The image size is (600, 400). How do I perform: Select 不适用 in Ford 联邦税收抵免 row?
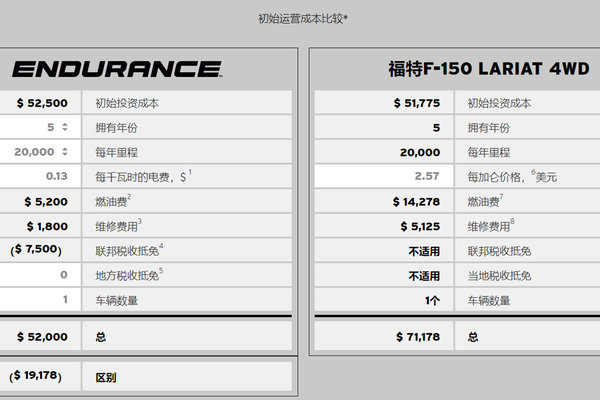(x=424, y=251)
